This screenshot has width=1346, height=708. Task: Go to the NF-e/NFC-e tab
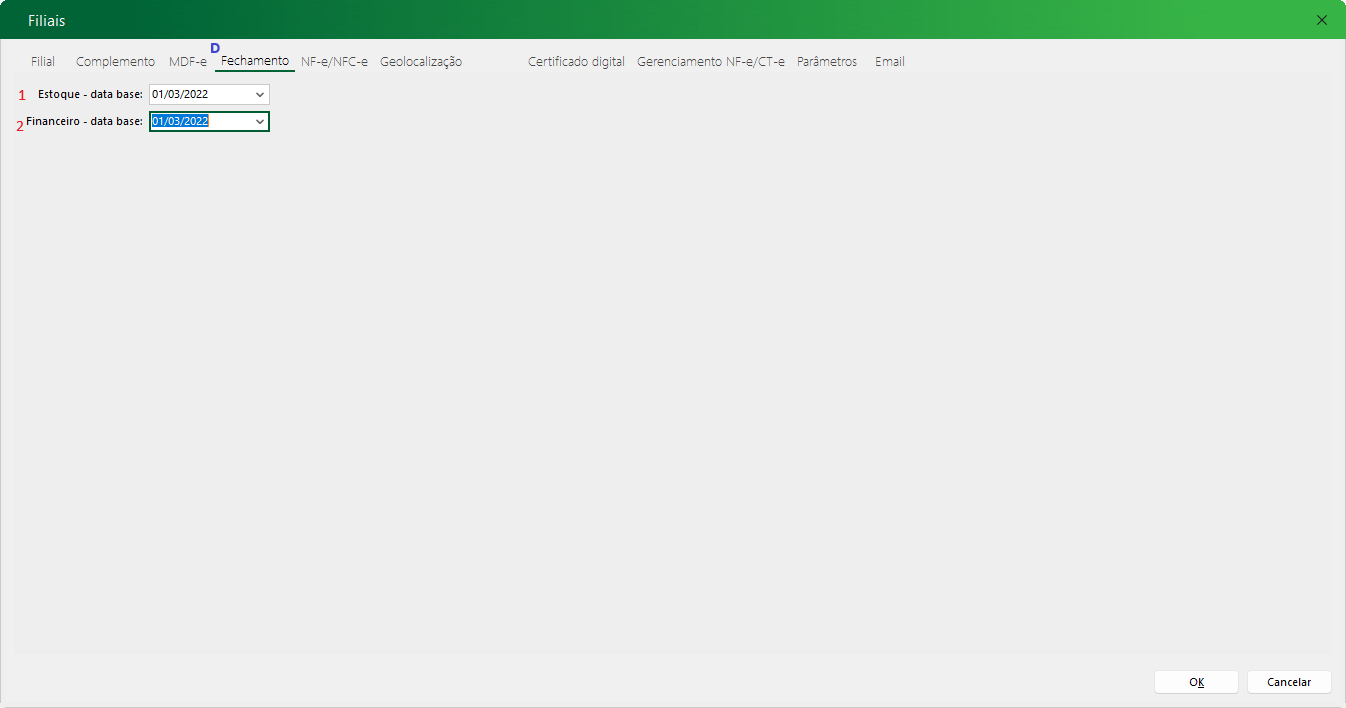(334, 62)
